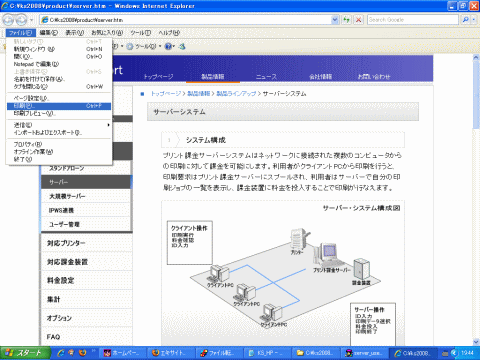Open the ヘルプ menu in menu bar

click(x=169, y=33)
